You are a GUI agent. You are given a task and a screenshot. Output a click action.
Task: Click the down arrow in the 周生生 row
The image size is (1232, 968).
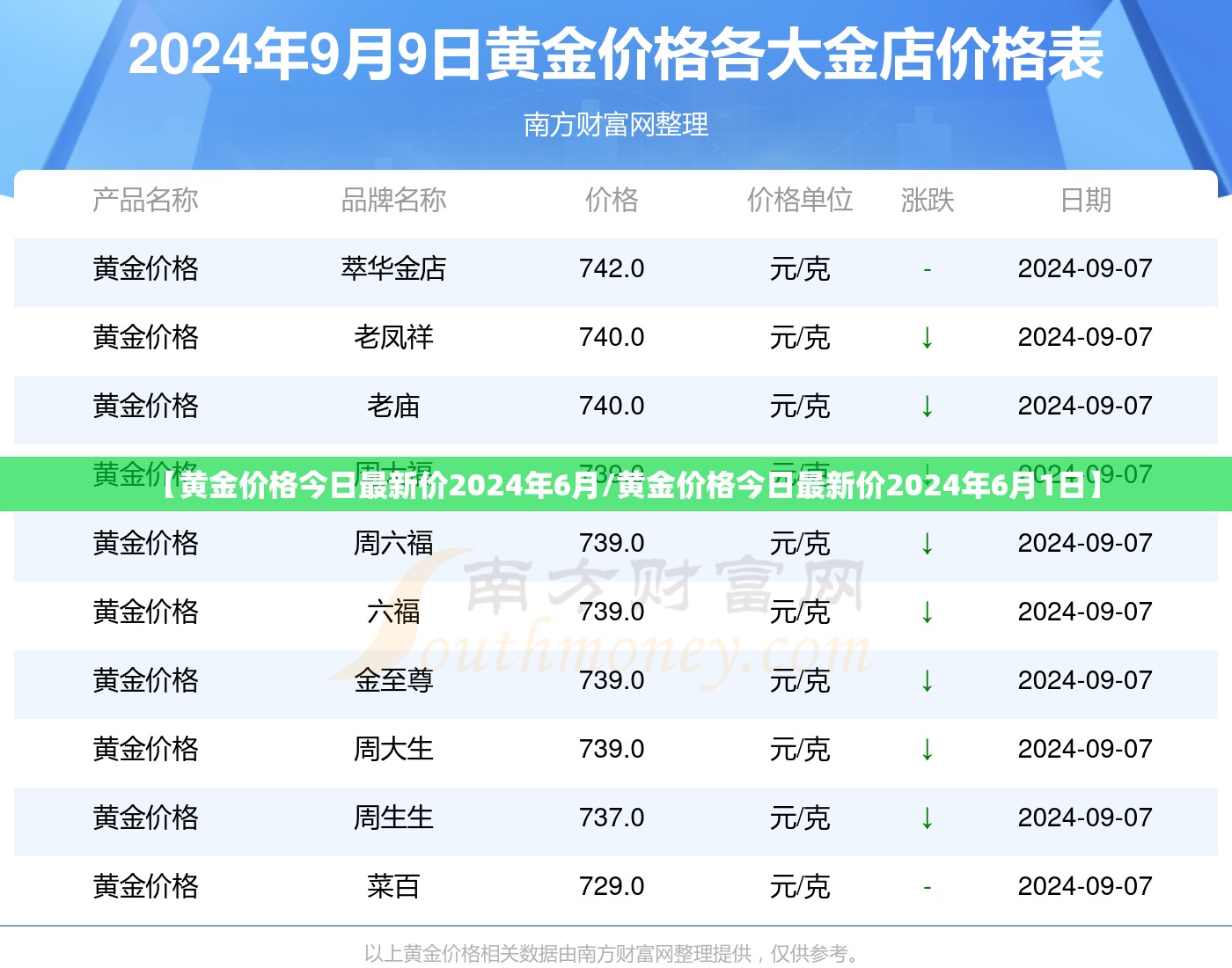tap(927, 818)
